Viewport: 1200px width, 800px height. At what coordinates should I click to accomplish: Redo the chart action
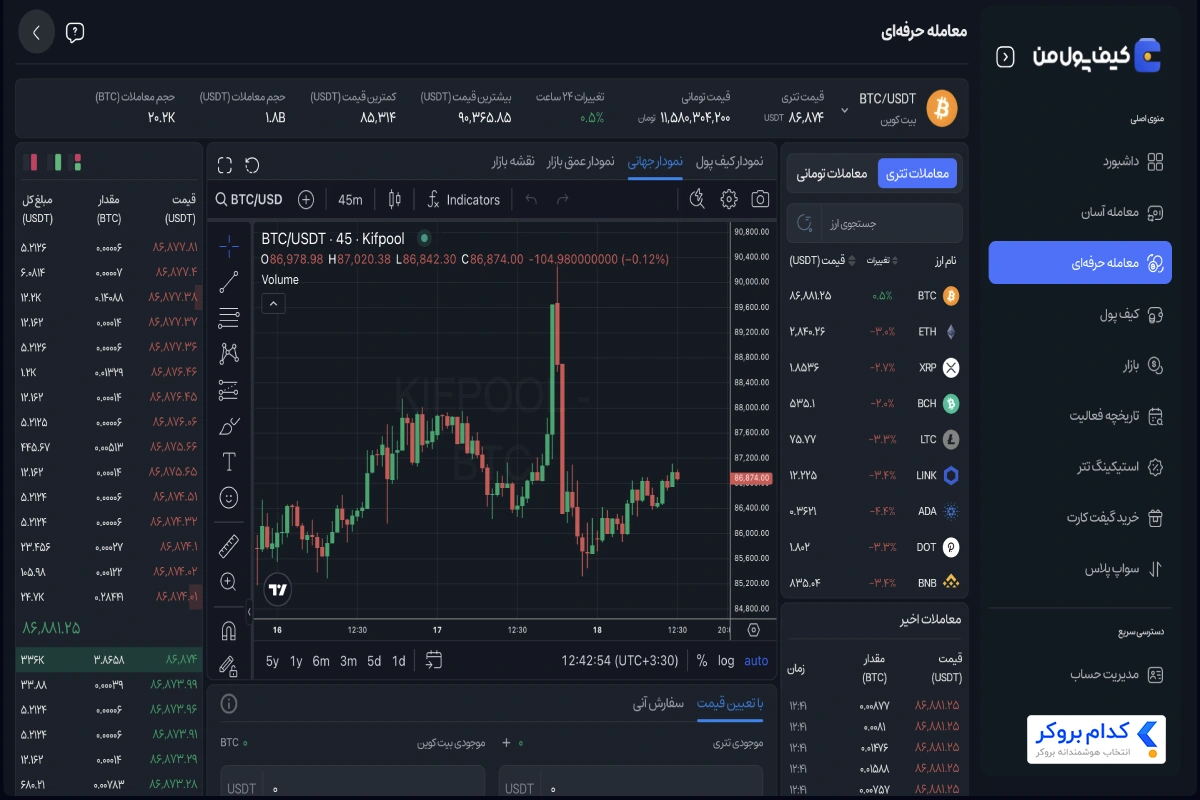[x=562, y=200]
